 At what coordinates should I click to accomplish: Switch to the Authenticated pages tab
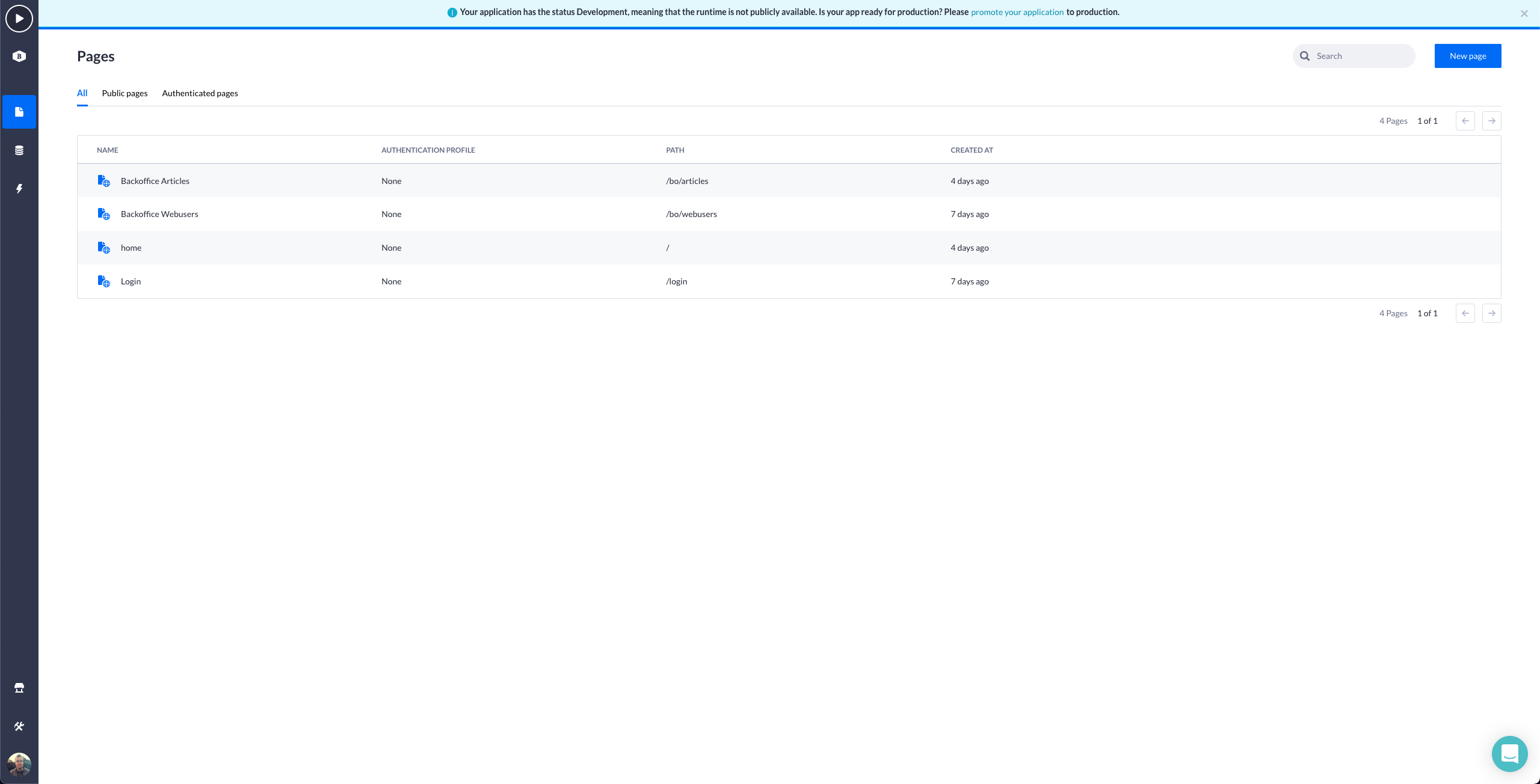tap(200, 93)
